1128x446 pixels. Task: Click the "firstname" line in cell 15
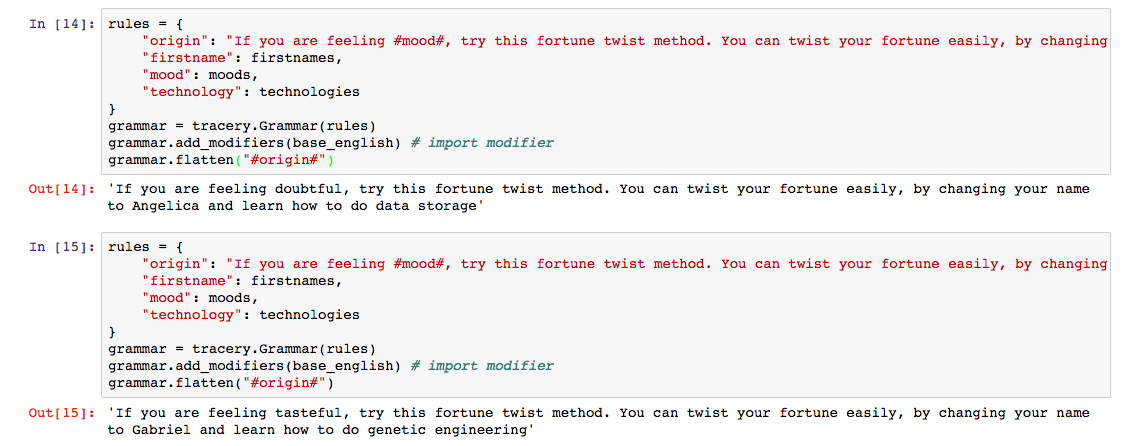click(x=240, y=281)
